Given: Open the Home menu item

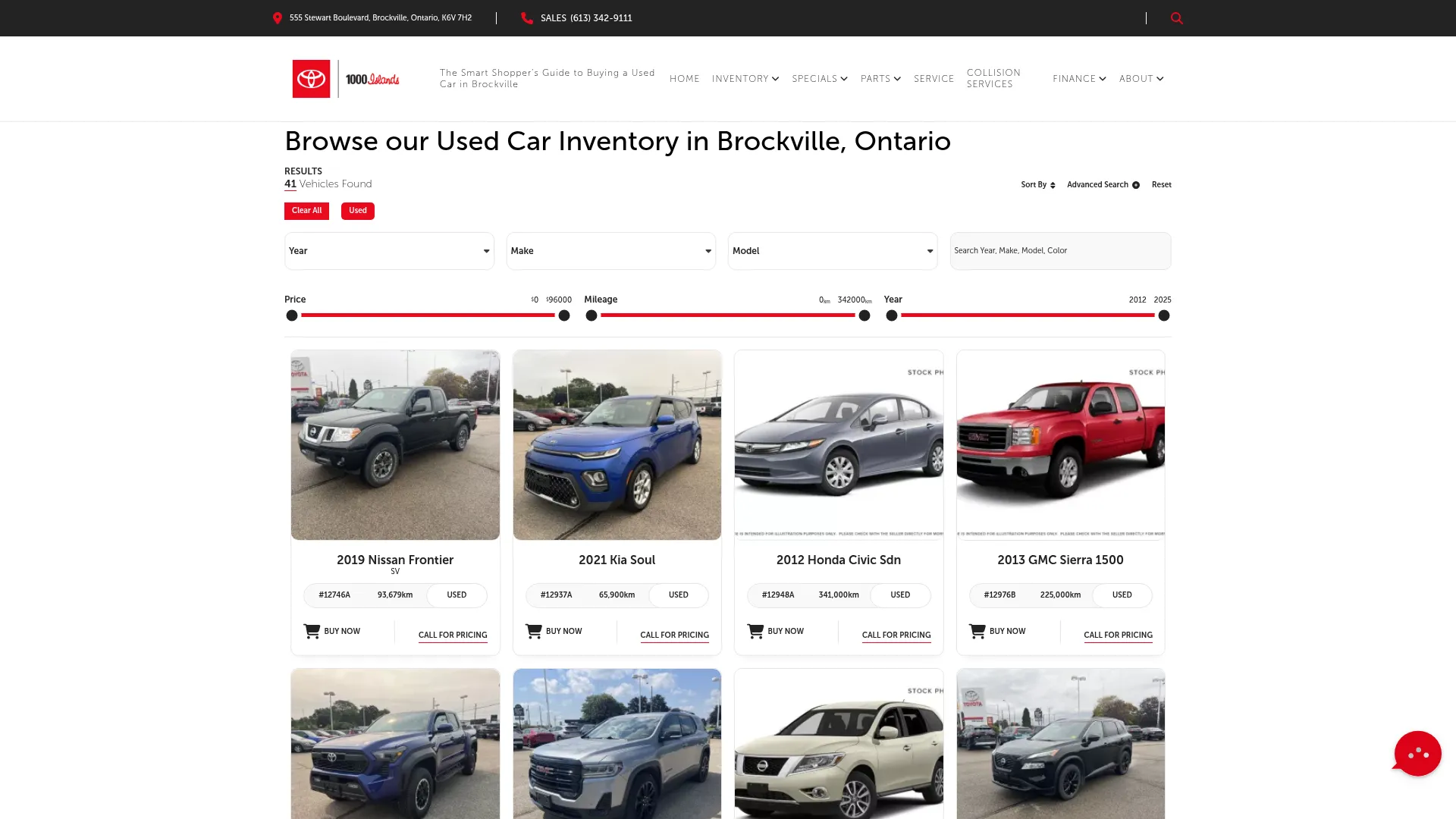Looking at the screenshot, I should (x=685, y=79).
